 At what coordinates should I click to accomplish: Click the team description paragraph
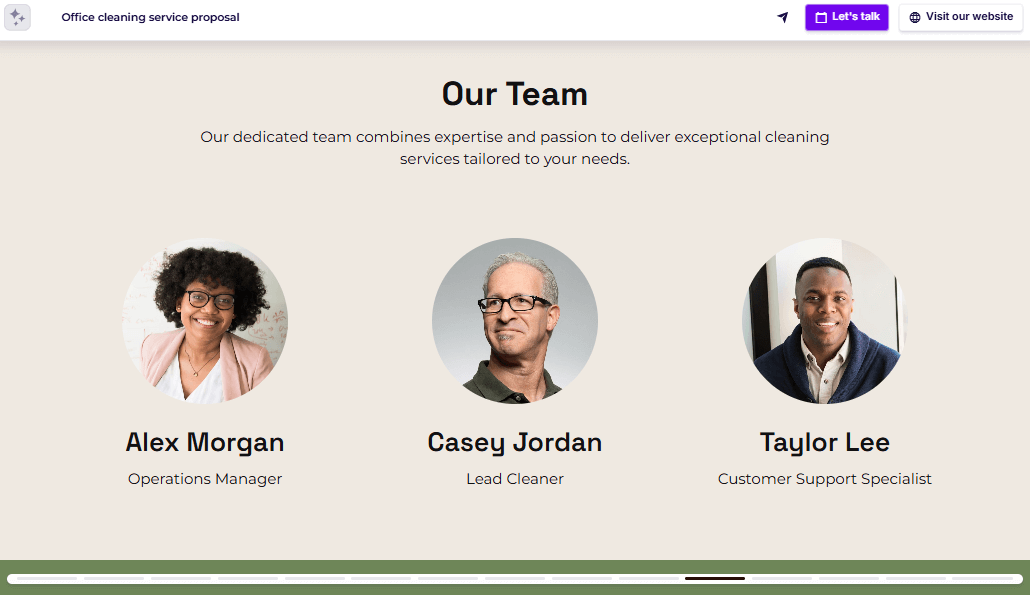tap(515, 147)
